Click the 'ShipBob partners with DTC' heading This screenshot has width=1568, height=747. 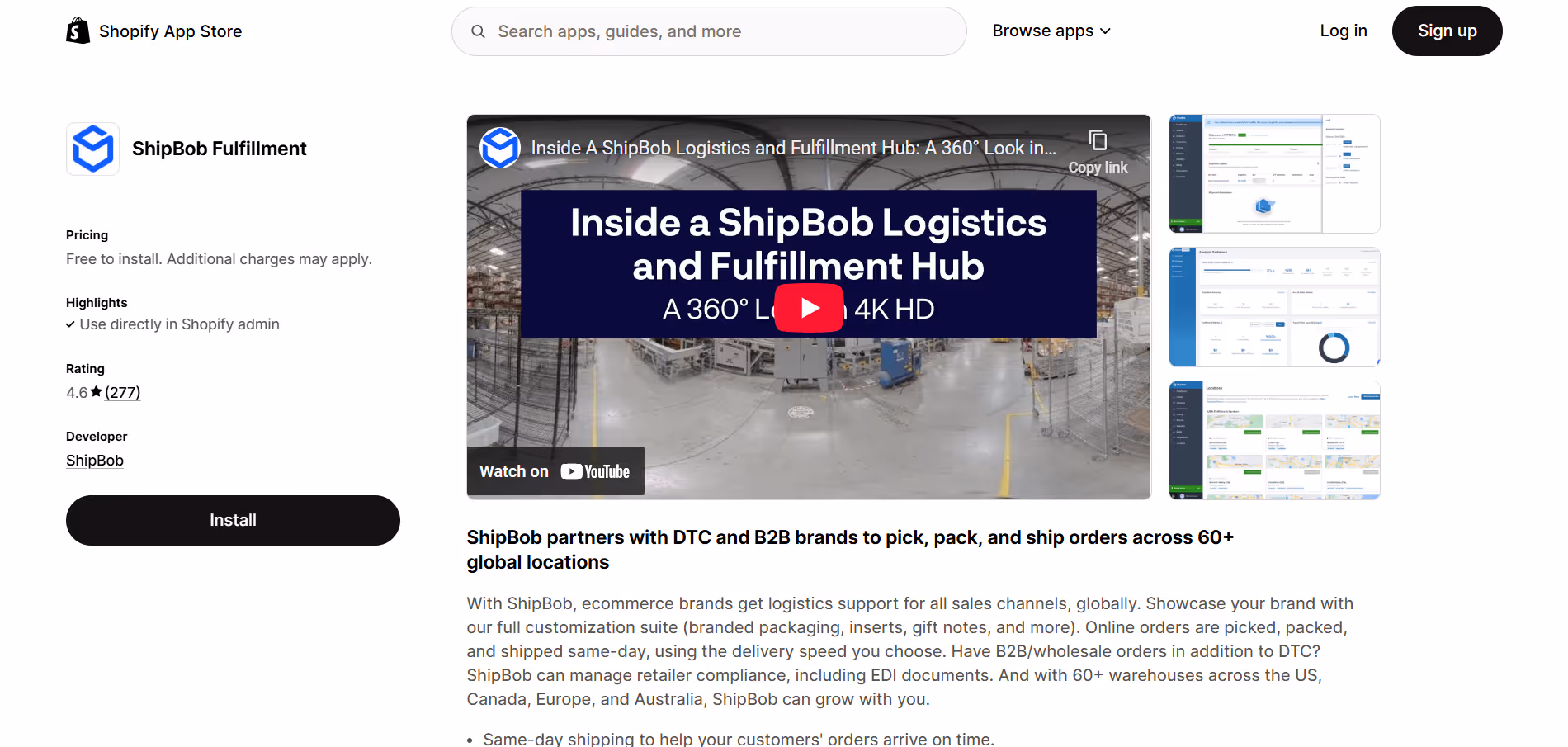(850, 550)
